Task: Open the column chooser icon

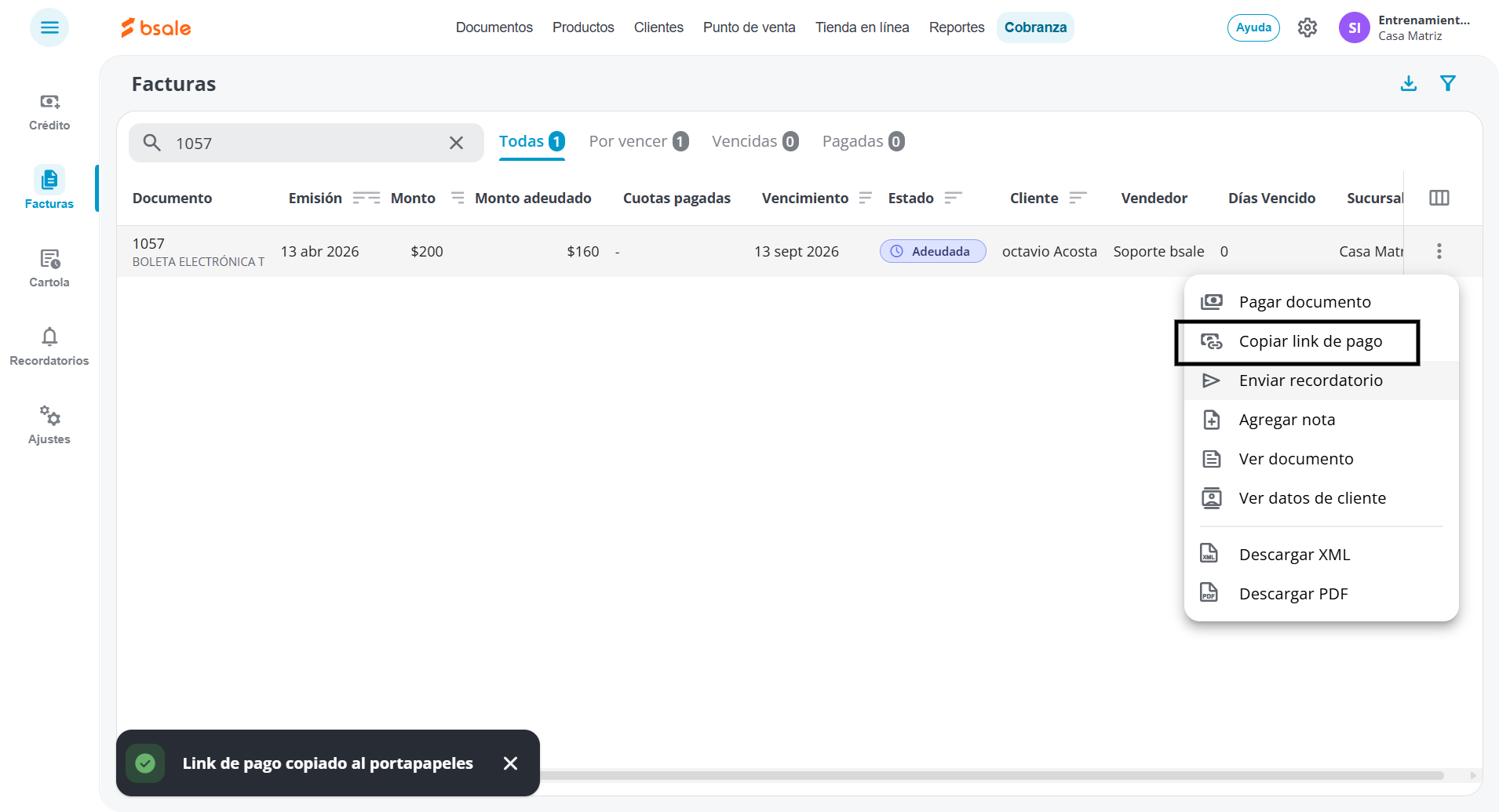Action: point(1439,198)
